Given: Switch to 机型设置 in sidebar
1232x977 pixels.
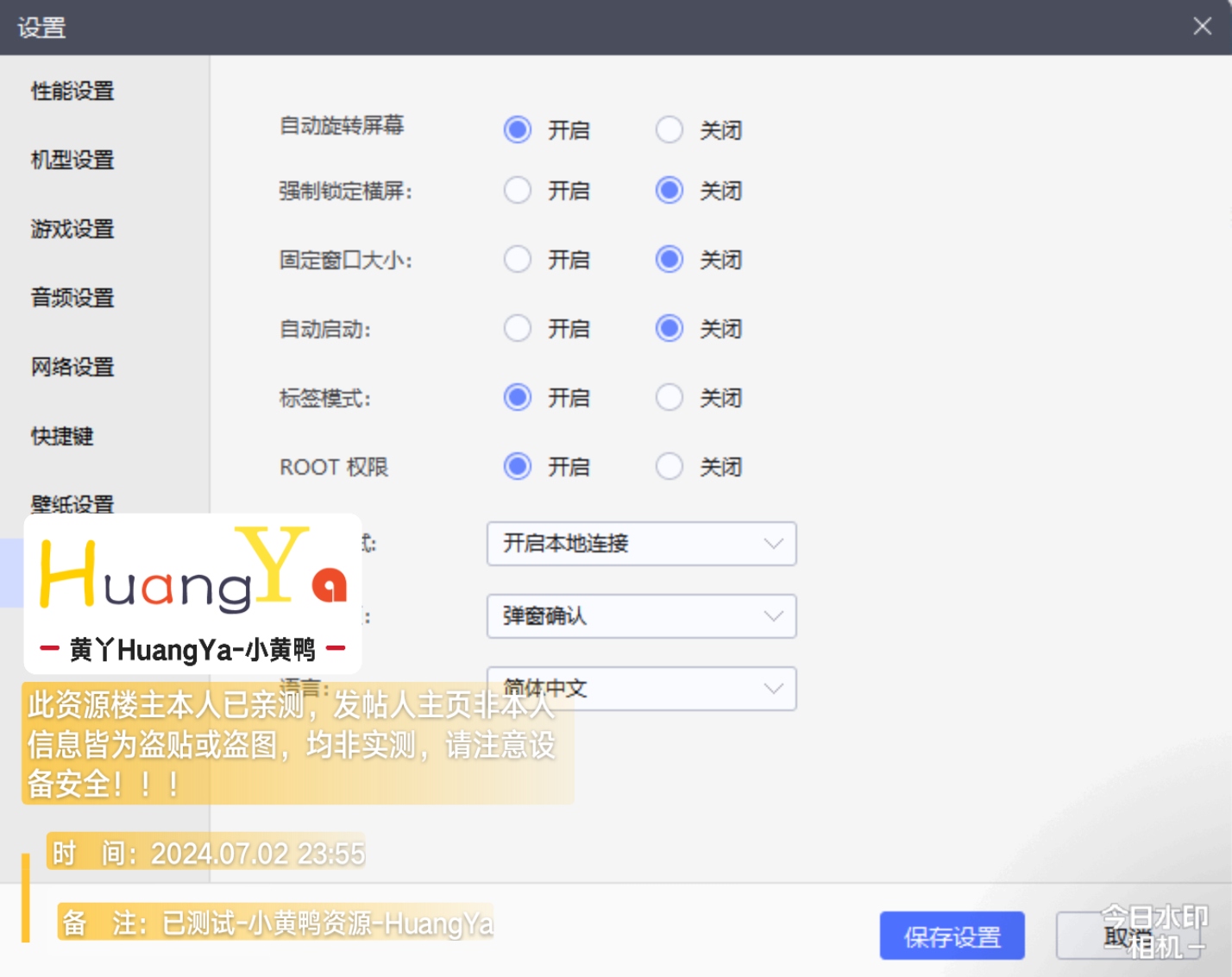Looking at the screenshot, I should click(72, 160).
